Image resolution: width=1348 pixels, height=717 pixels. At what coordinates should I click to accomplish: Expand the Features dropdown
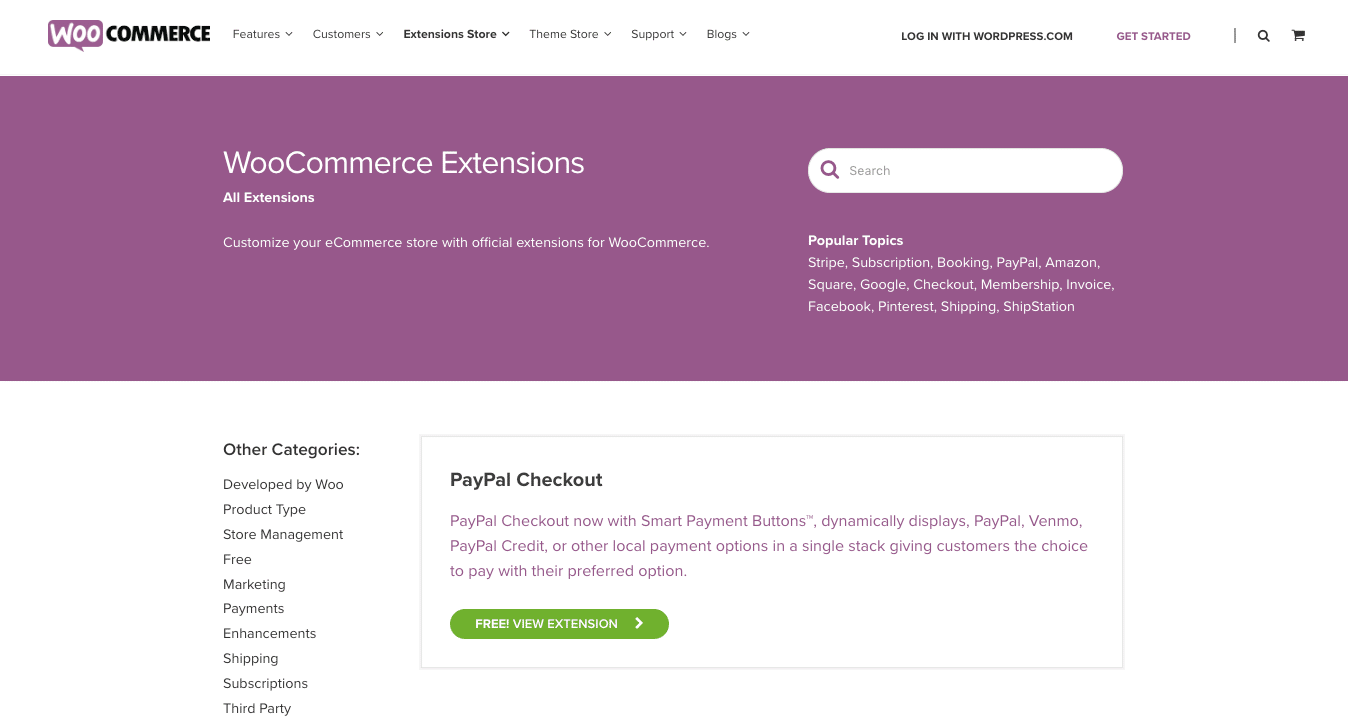click(x=256, y=33)
